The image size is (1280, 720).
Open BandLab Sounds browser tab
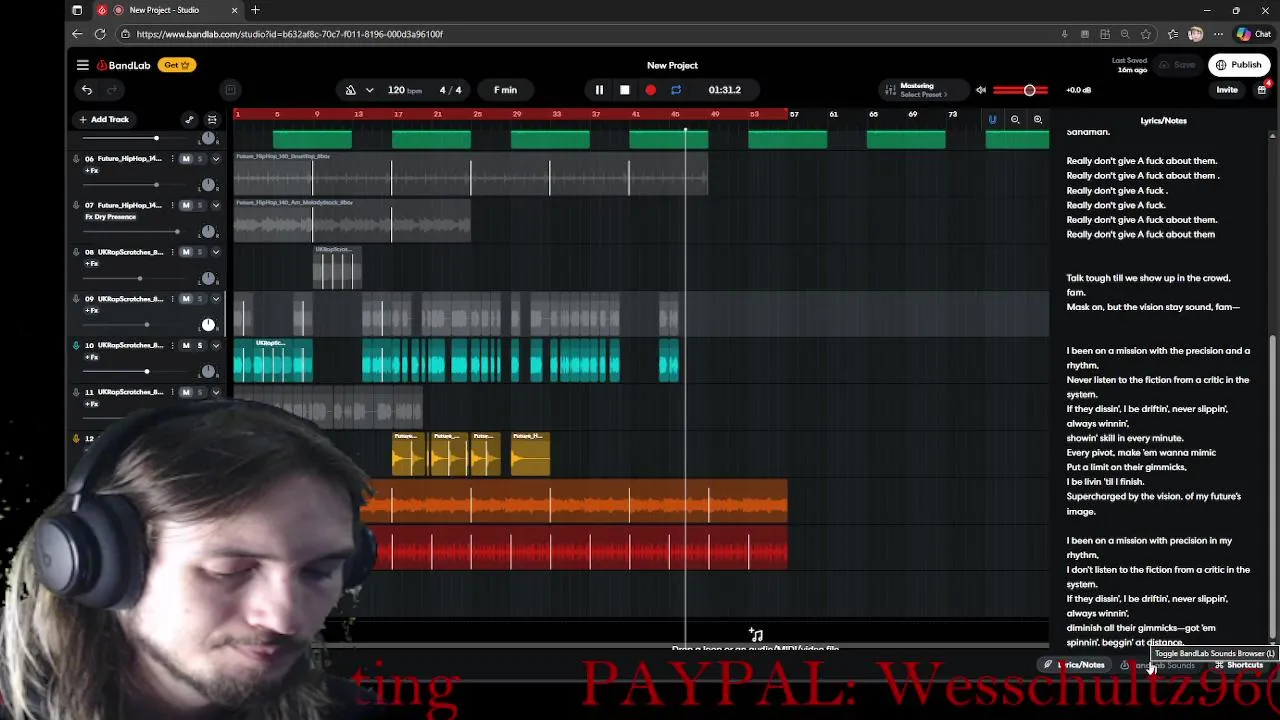[x=1158, y=665]
